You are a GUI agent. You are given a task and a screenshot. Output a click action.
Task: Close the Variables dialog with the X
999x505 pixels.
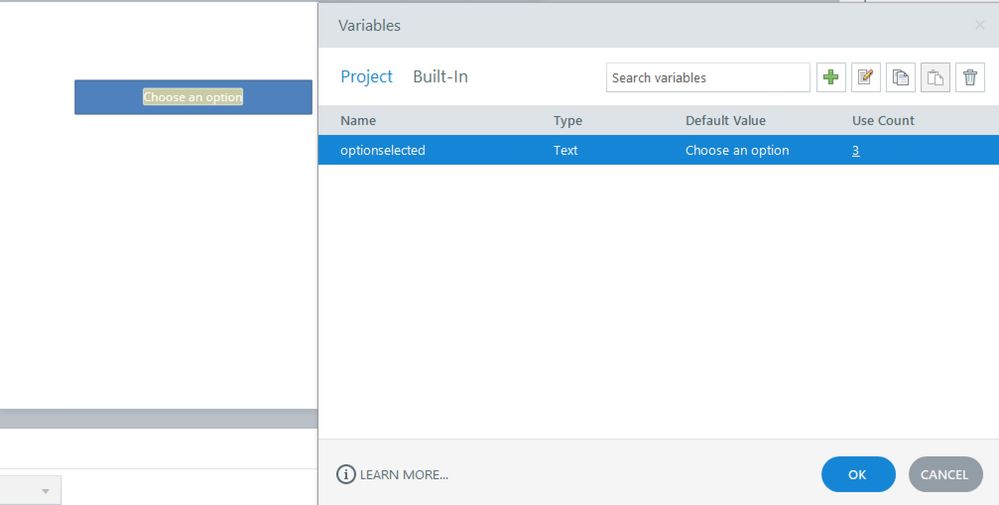pos(980,25)
